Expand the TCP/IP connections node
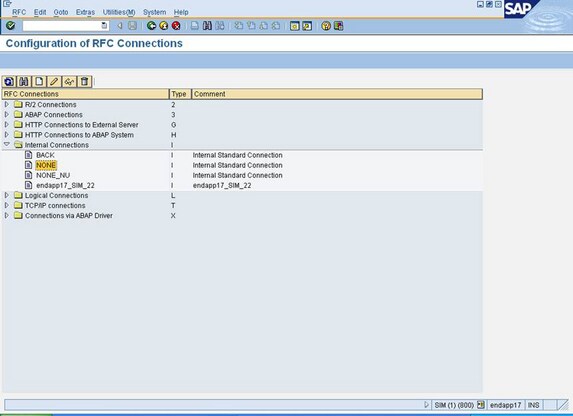573x416 pixels. [x=7, y=205]
